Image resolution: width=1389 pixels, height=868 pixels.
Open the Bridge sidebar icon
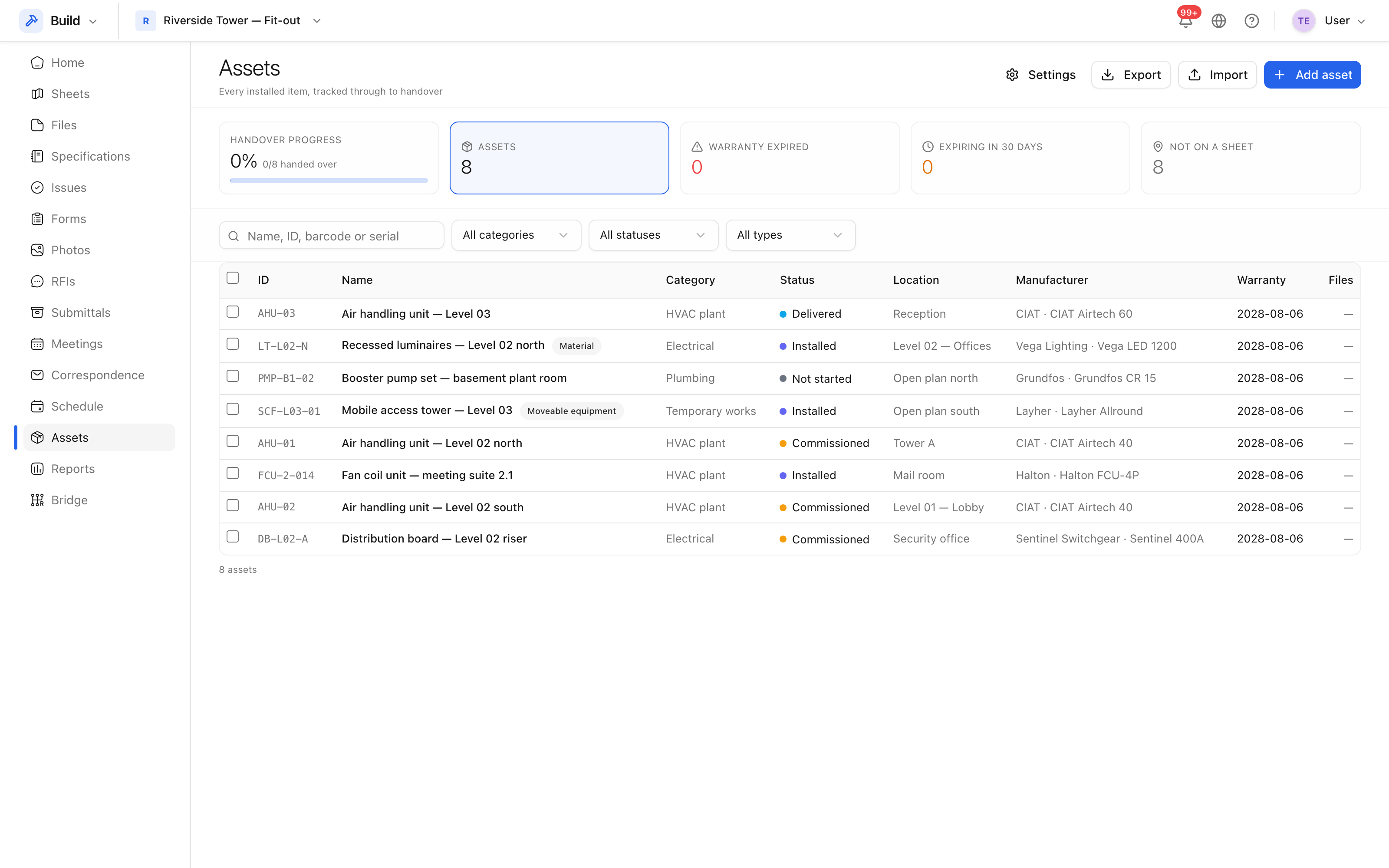pos(37,500)
